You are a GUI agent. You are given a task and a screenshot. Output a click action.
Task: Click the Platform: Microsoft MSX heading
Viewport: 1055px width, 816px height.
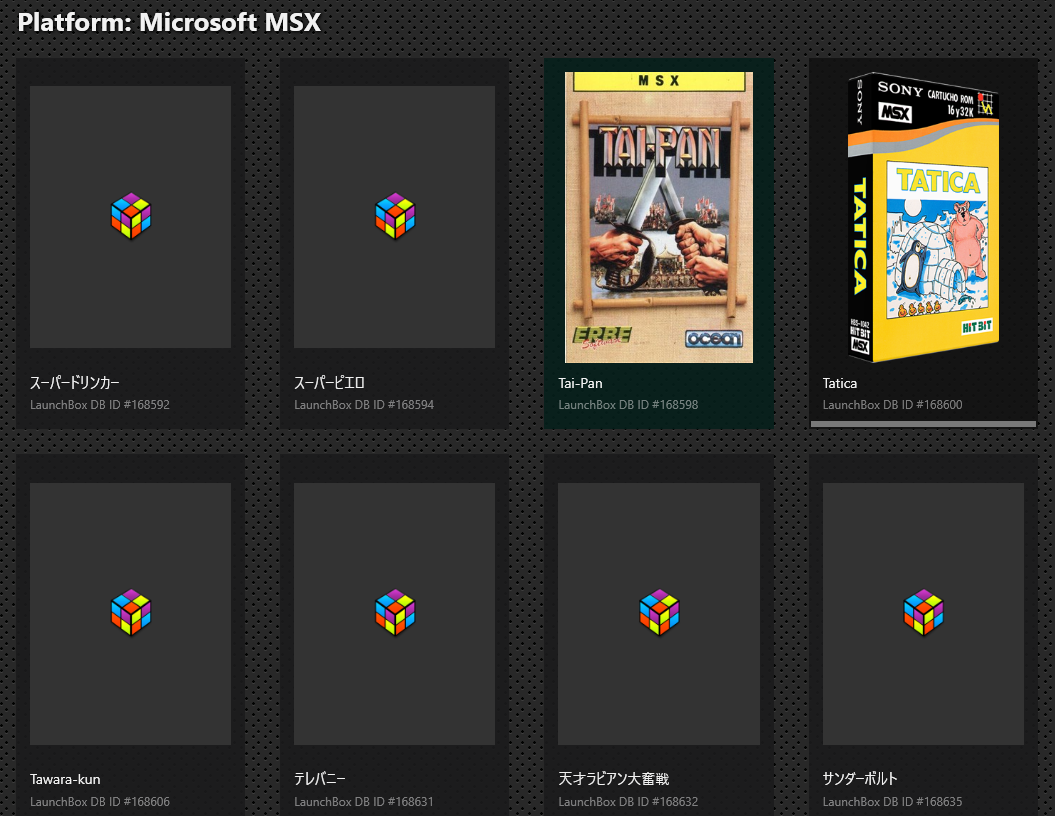169,22
